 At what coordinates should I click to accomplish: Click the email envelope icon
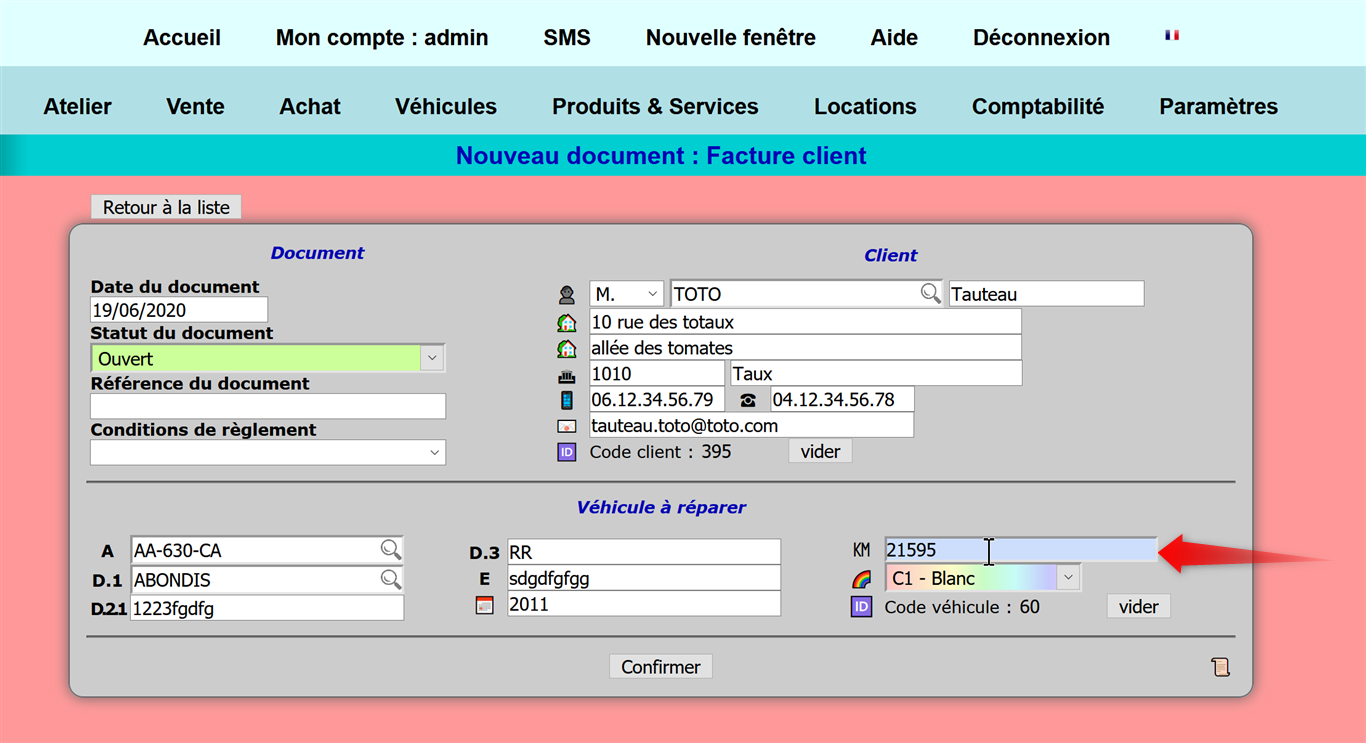coord(567,426)
